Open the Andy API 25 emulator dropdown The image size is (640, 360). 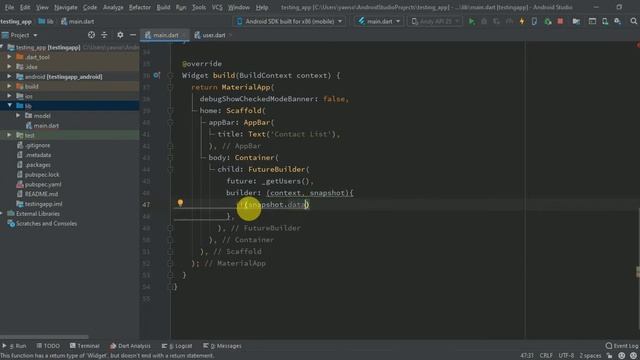(x=435, y=21)
